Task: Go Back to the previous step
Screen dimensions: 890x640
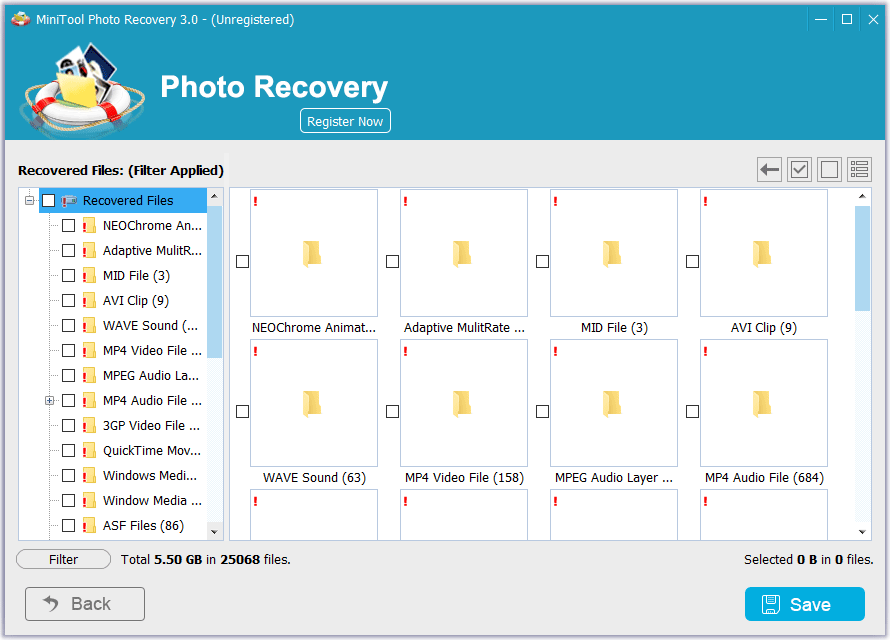Action: [85, 604]
